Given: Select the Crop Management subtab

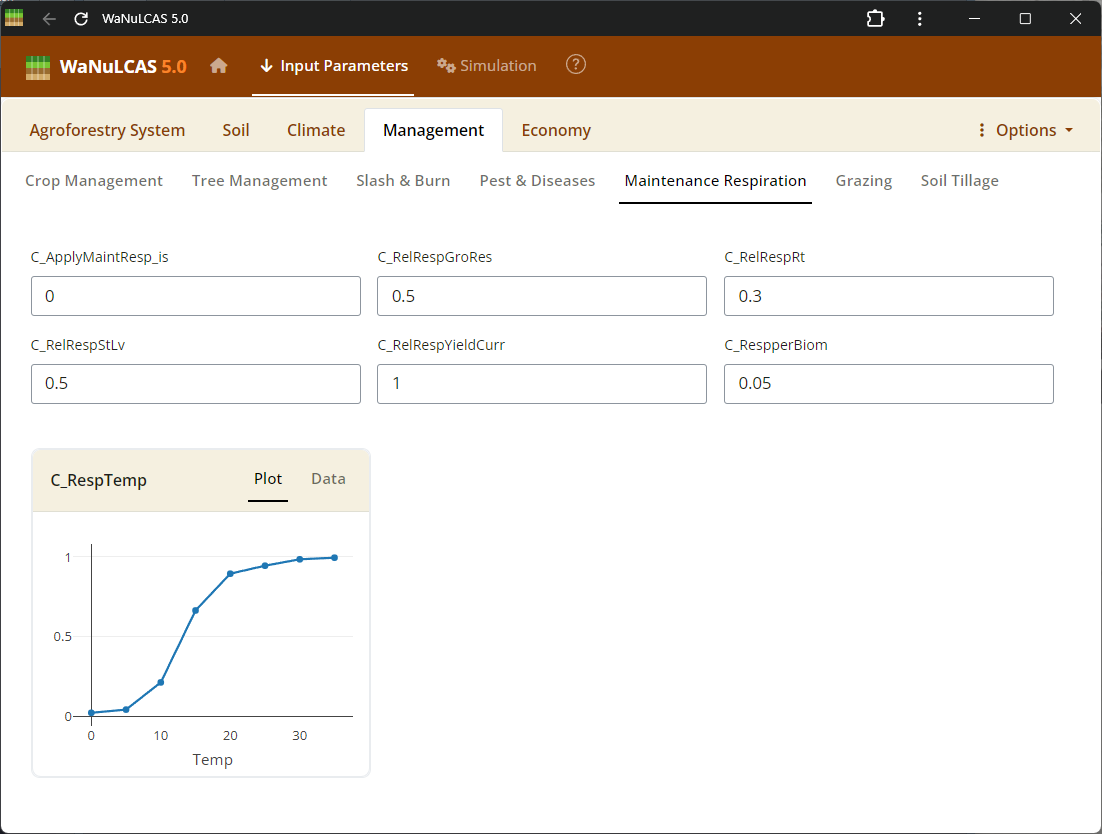Looking at the screenshot, I should 94,181.
